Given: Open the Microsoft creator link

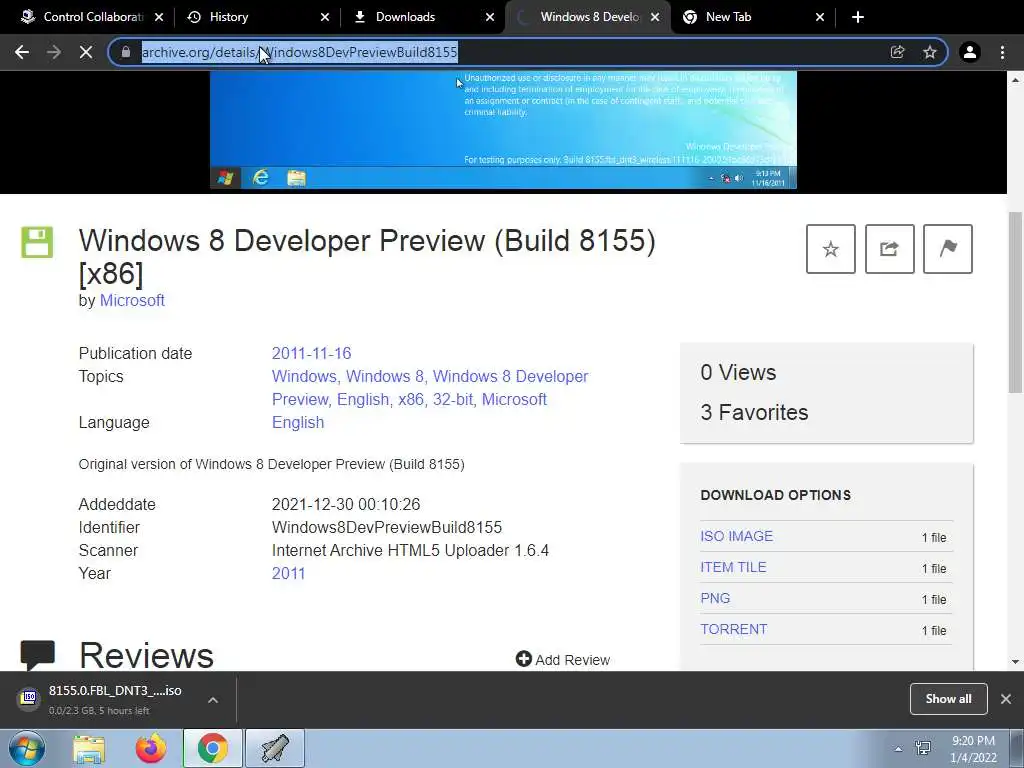Looking at the screenshot, I should tap(132, 300).
